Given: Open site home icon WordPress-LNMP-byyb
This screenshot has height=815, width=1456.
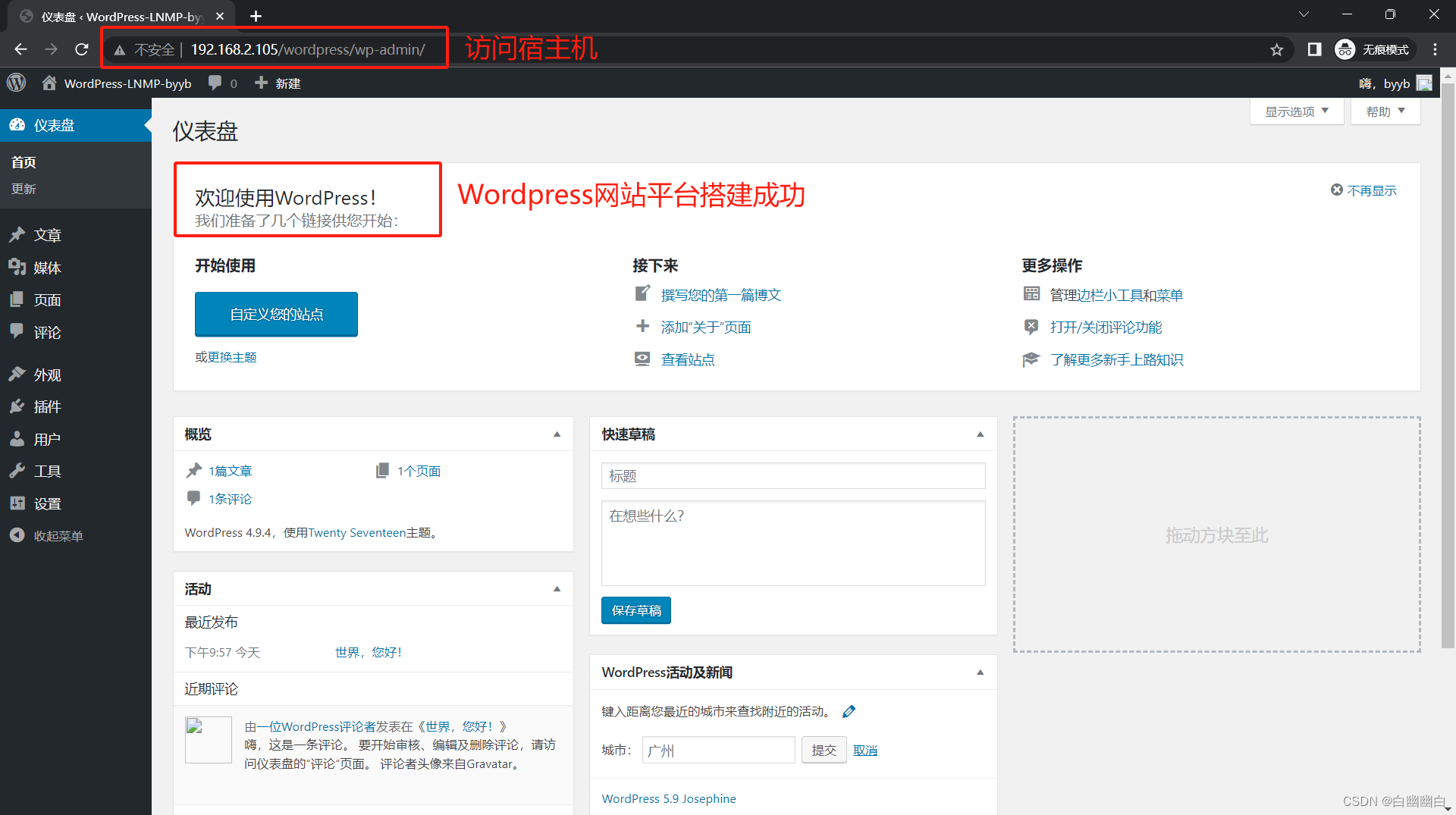Looking at the screenshot, I should tap(49, 83).
